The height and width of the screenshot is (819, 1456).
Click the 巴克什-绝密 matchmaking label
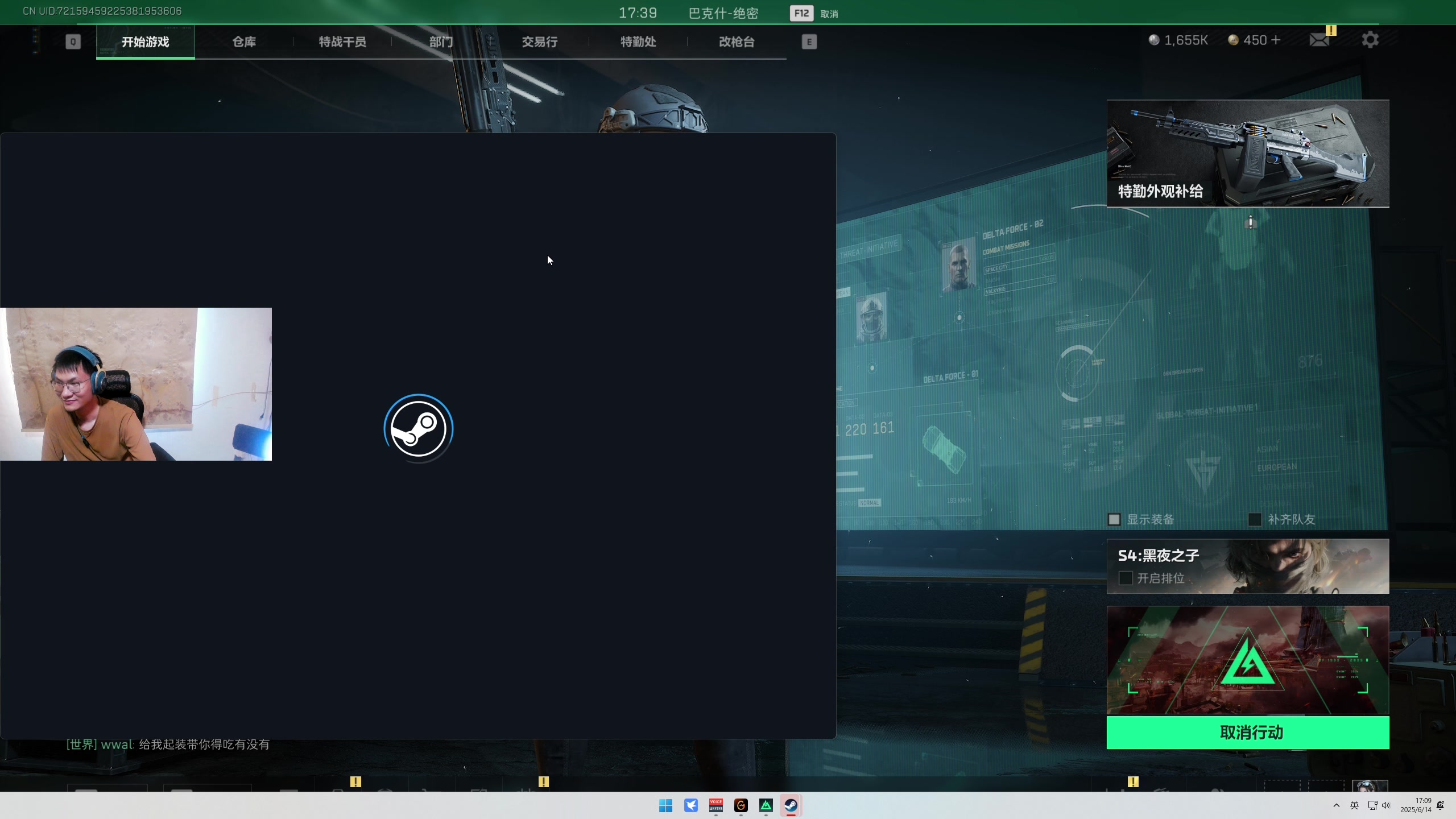723,13
